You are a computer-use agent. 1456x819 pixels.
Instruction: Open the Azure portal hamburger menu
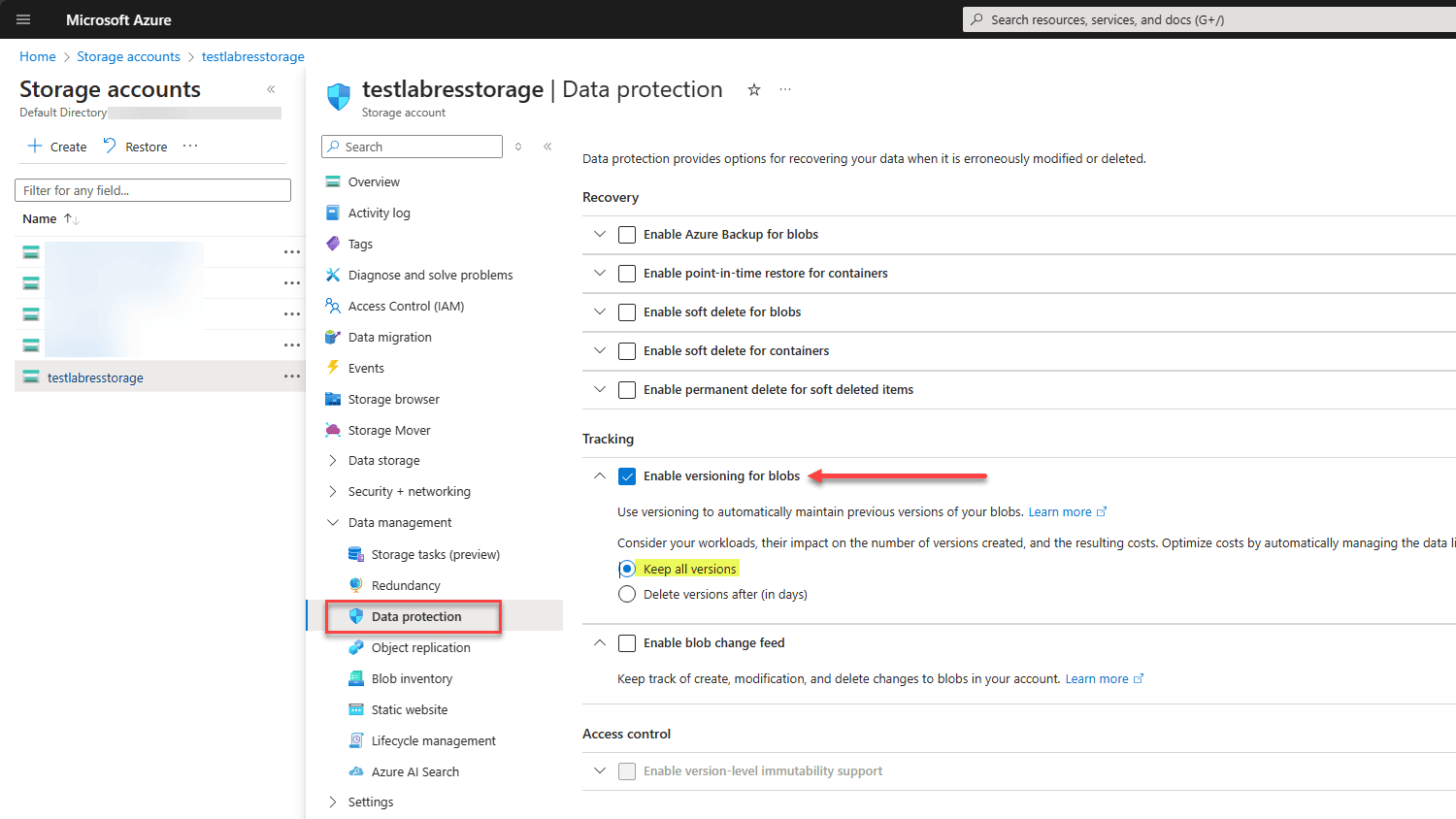pos(23,19)
